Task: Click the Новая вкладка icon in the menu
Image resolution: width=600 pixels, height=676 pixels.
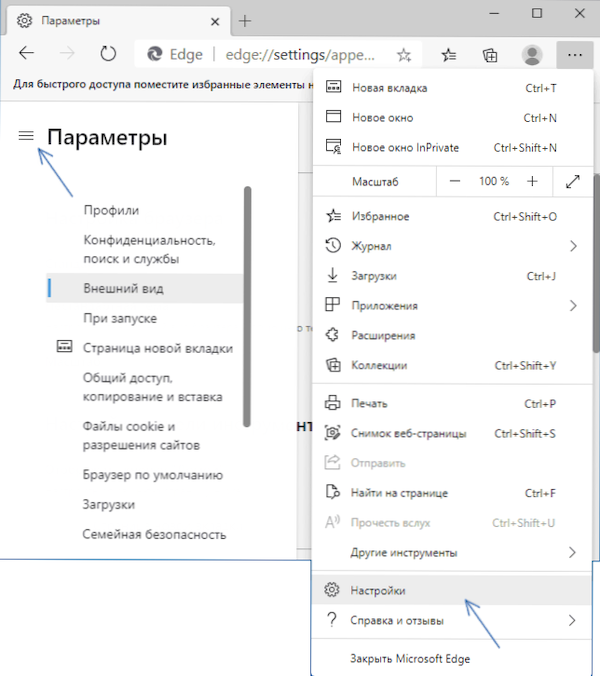Action: 333,87
